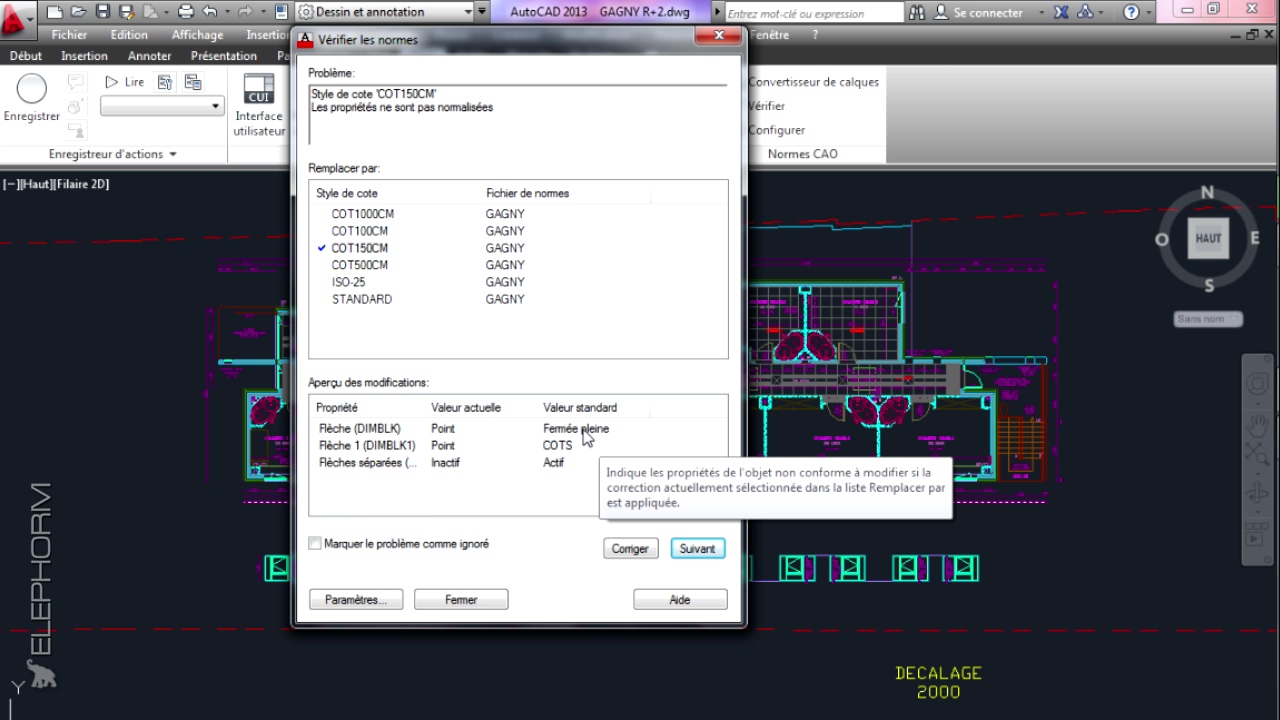
Task: Click the Save icon in quick access toolbar
Action: [103, 13]
